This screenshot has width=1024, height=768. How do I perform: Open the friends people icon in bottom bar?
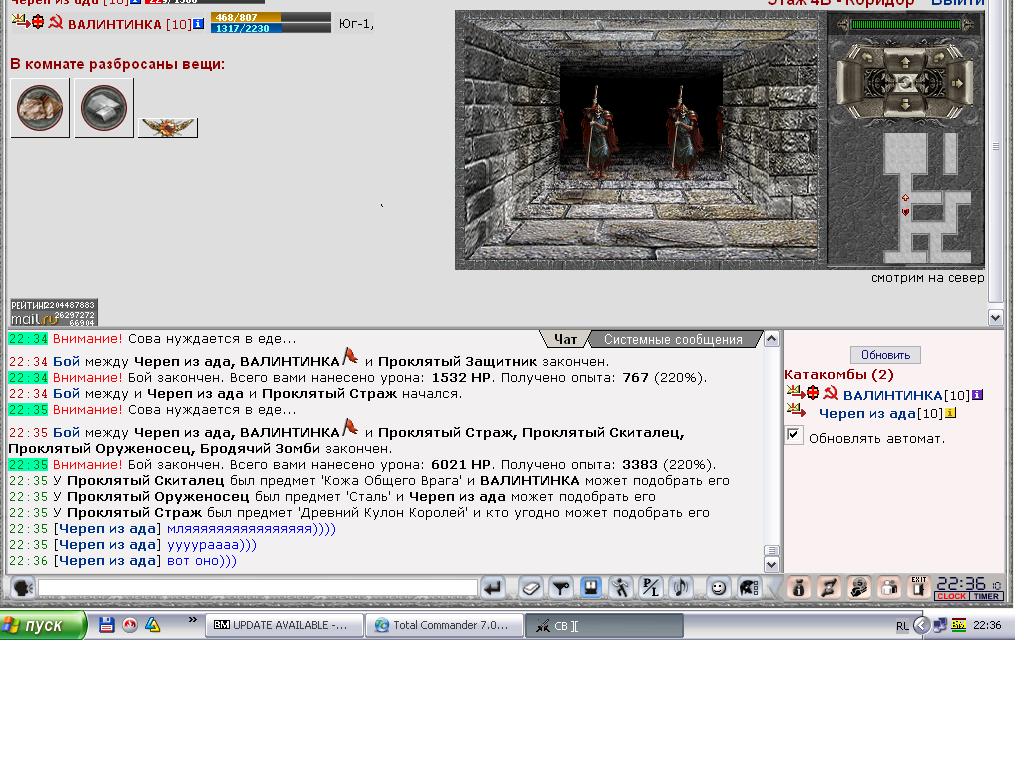point(888,588)
